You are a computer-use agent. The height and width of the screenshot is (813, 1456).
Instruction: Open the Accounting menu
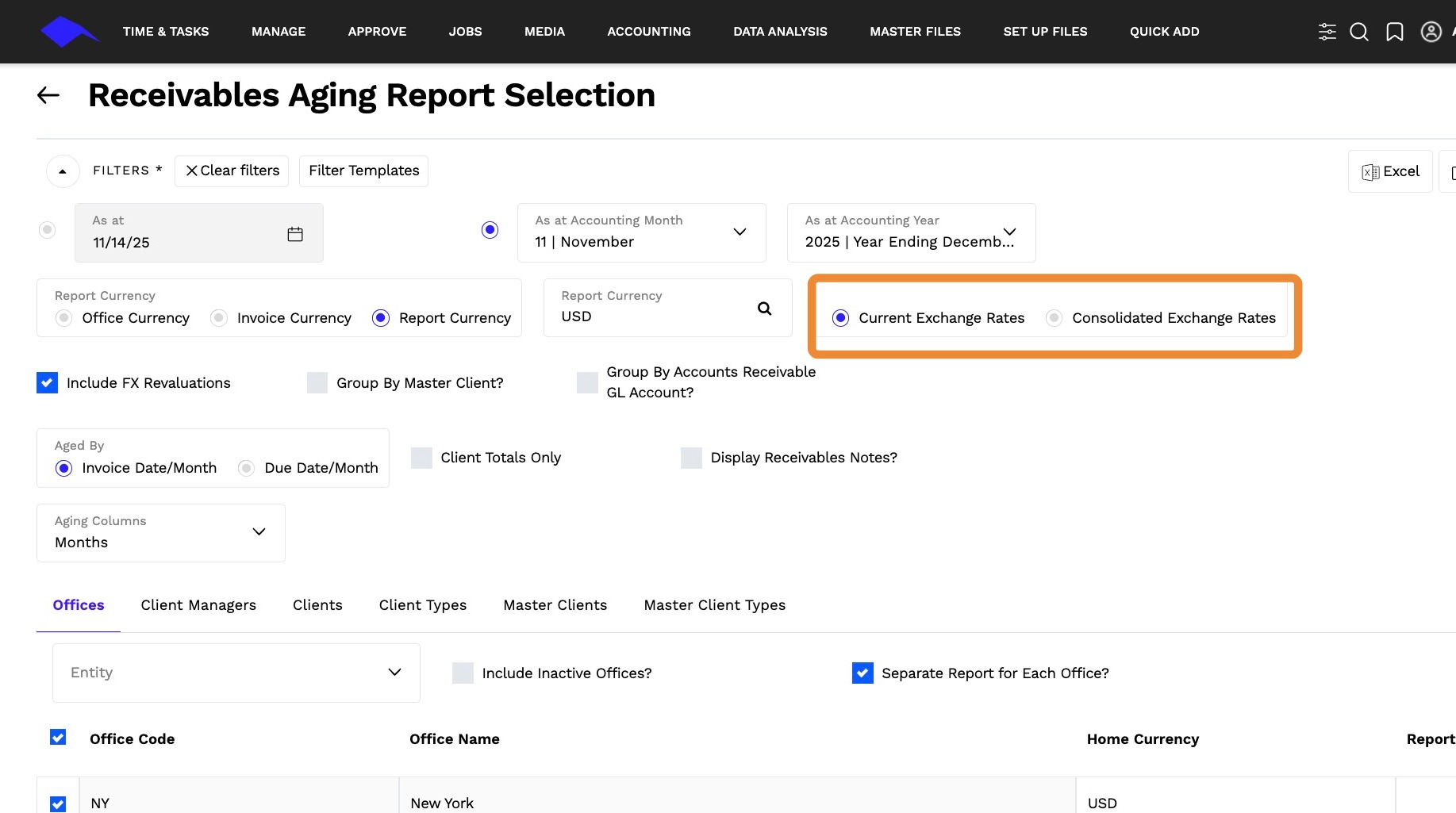[648, 32]
